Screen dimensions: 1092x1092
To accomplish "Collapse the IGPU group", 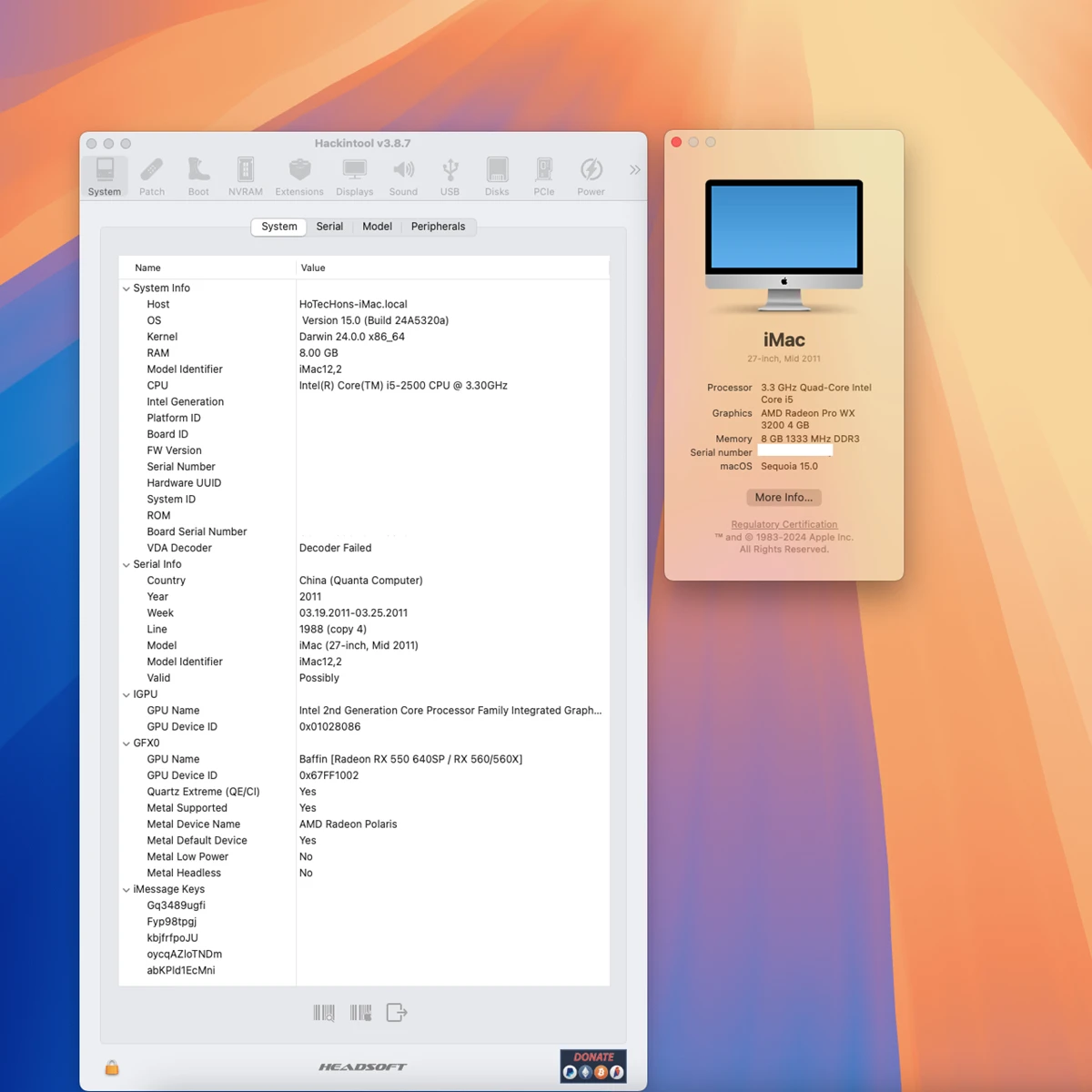I will point(126,695).
